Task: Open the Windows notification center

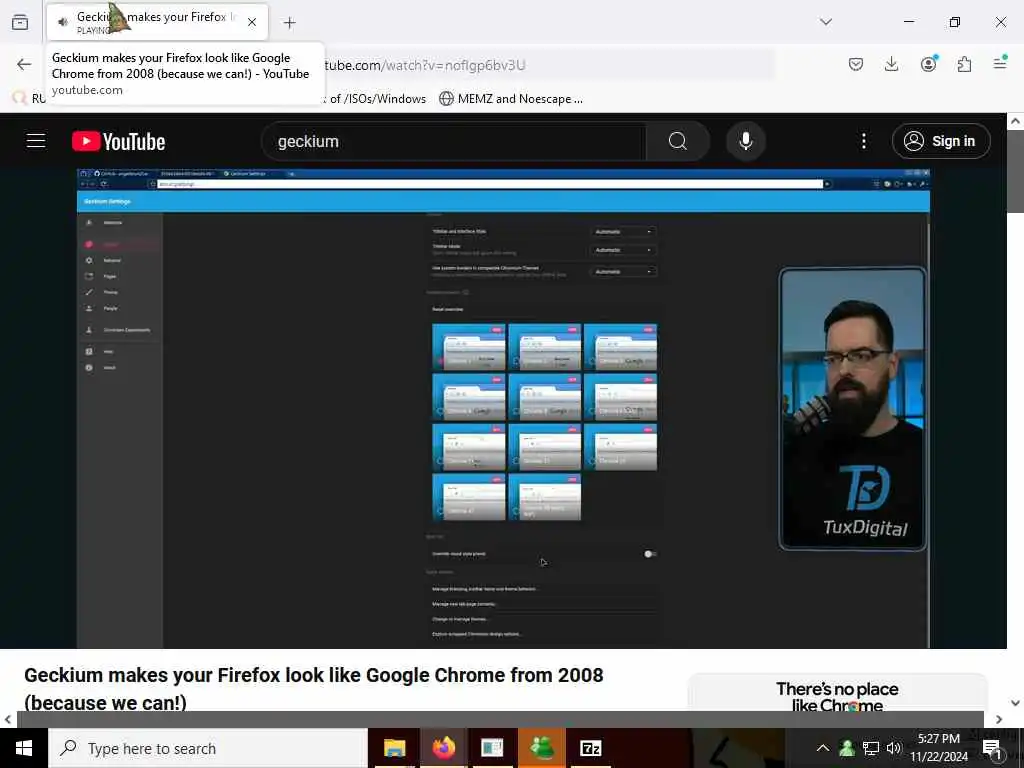Action: 991,750
